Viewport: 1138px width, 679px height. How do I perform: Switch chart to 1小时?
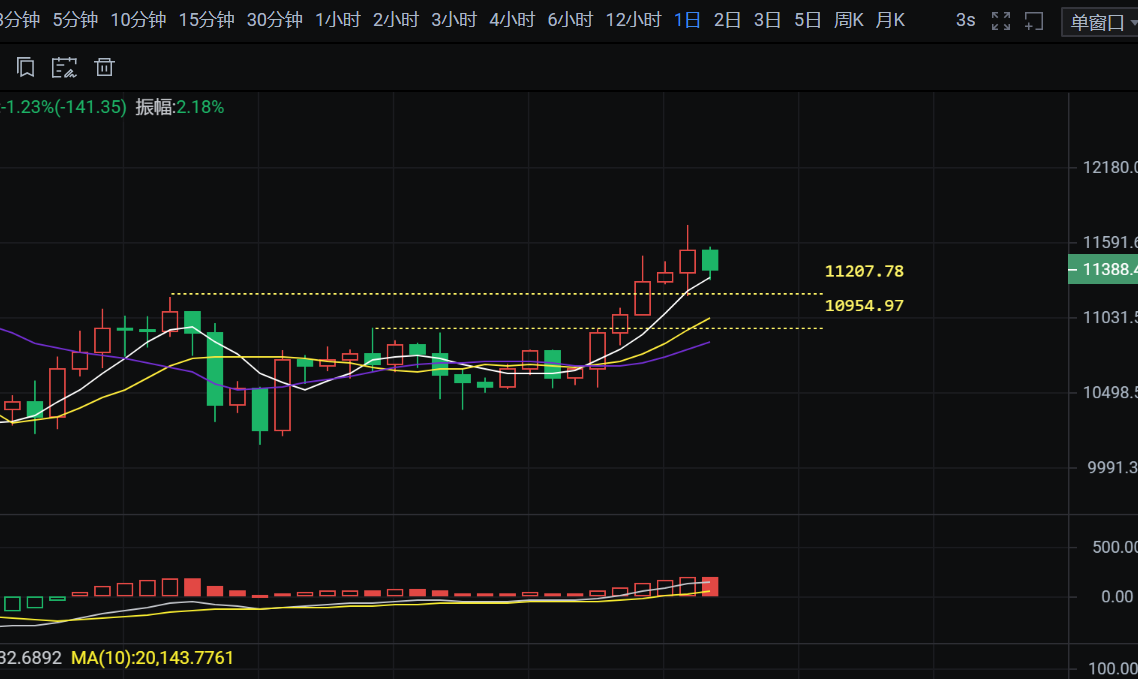tap(337, 20)
